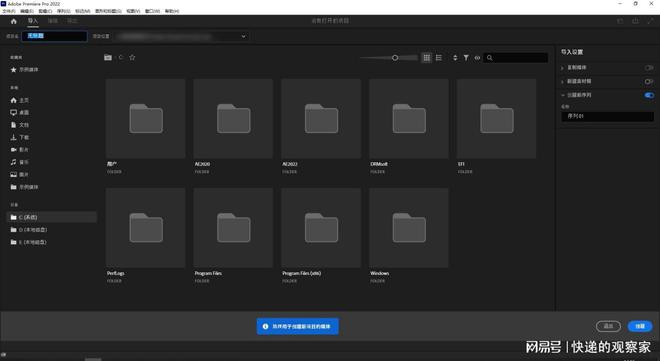Click the sequence name field 序列 01

pyautogui.click(x=607, y=116)
